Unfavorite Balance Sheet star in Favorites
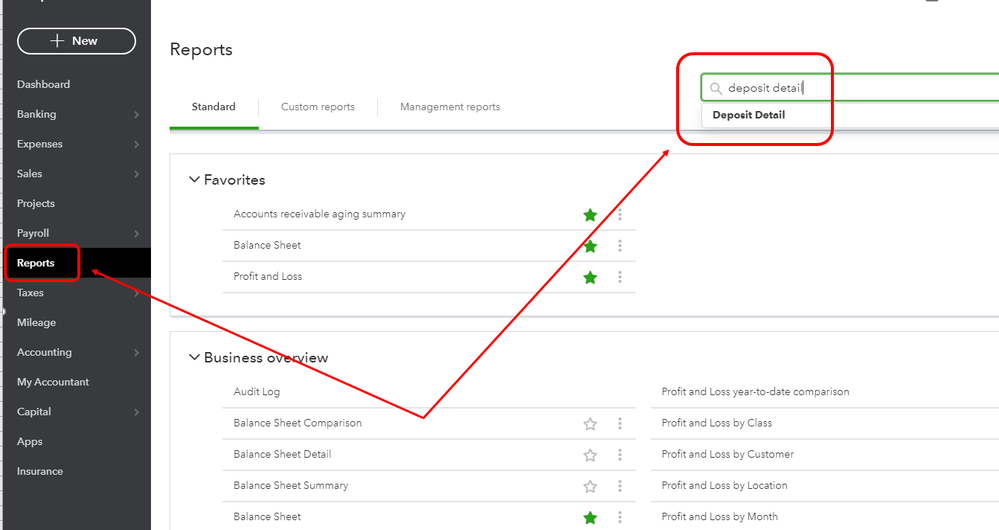The height and width of the screenshot is (530, 999). click(590, 247)
